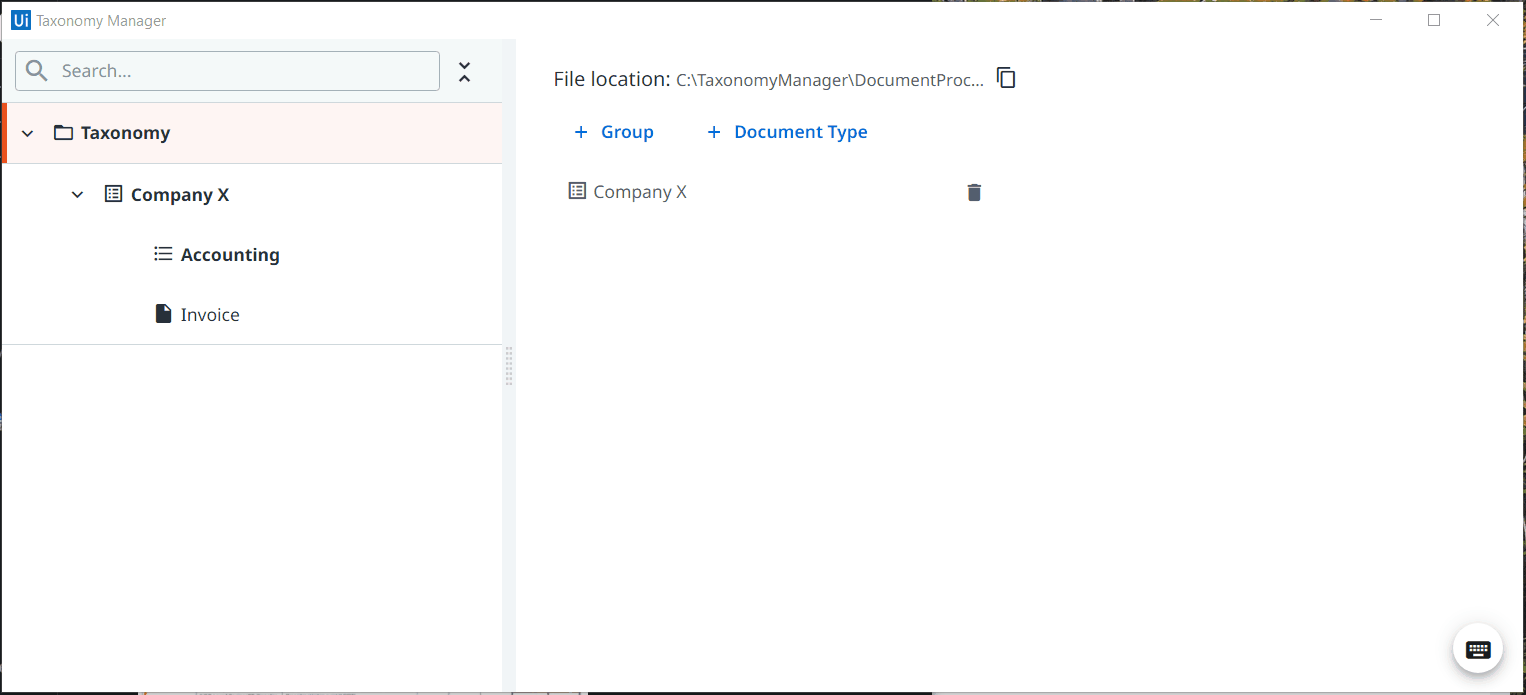Delete Company X with trash icon
Image resolution: width=1526 pixels, height=695 pixels.
coord(974,192)
